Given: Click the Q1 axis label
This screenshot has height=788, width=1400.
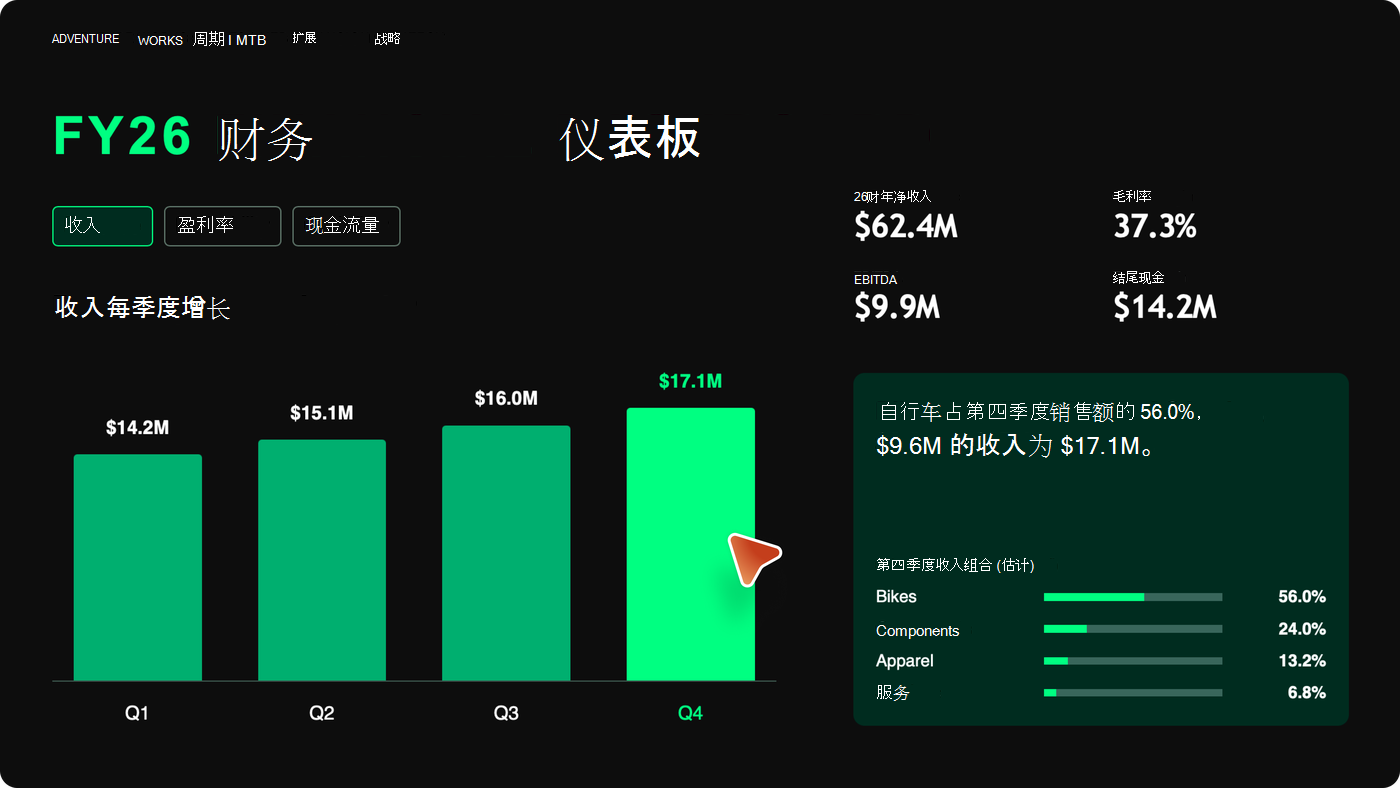Looking at the screenshot, I should 138,713.
